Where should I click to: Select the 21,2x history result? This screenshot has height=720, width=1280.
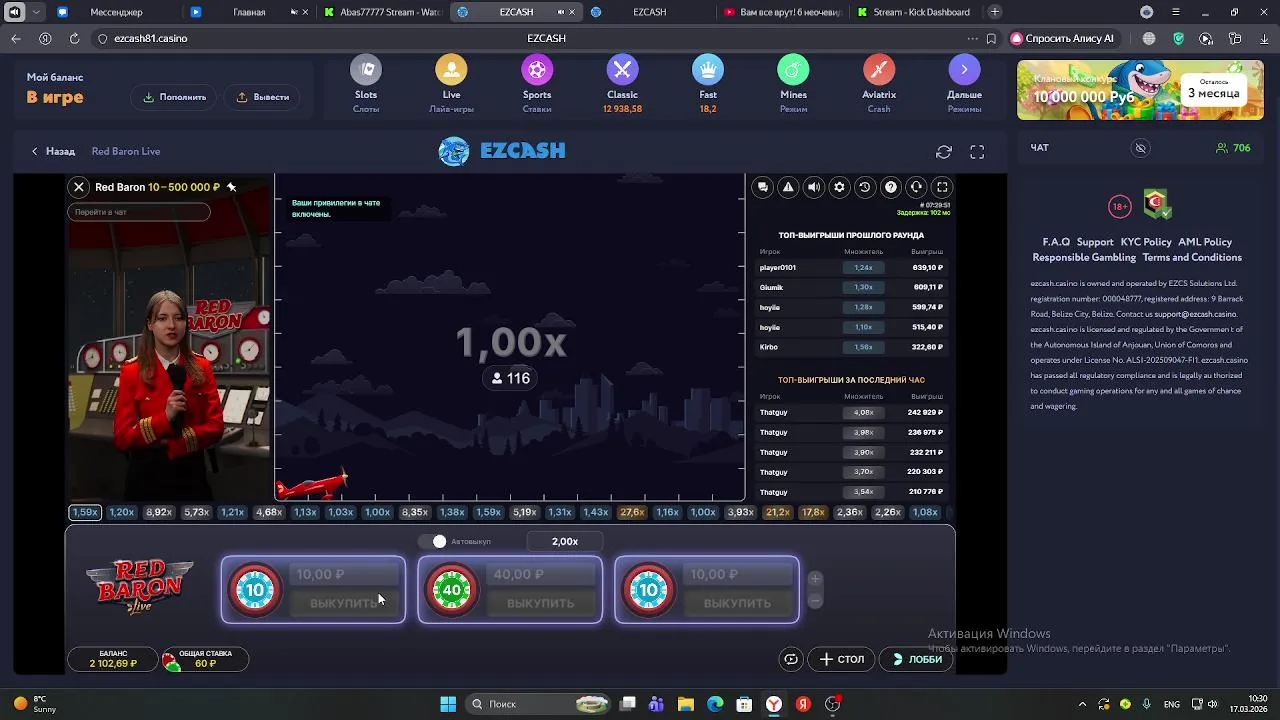point(777,512)
